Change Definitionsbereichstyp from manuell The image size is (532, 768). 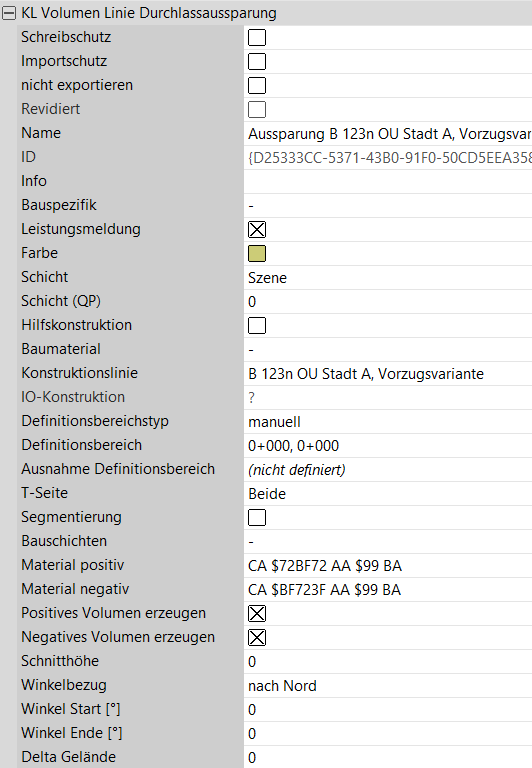tap(388, 422)
